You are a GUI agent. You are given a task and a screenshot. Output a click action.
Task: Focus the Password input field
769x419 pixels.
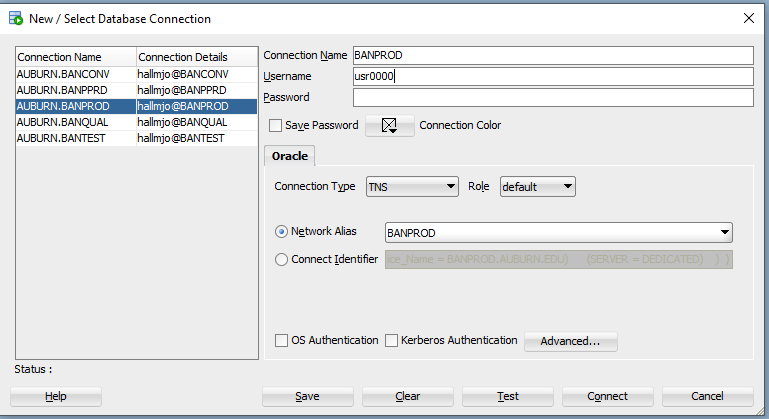[553, 98]
